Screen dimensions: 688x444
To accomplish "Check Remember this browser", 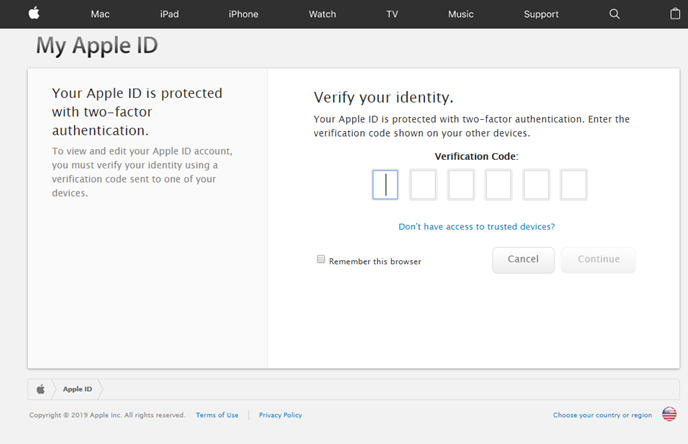I will click(x=321, y=259).
